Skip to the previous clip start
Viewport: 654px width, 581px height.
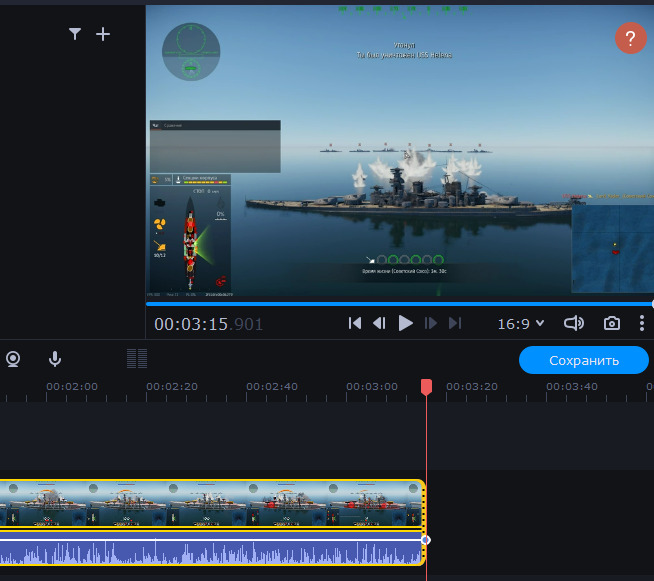354,323
